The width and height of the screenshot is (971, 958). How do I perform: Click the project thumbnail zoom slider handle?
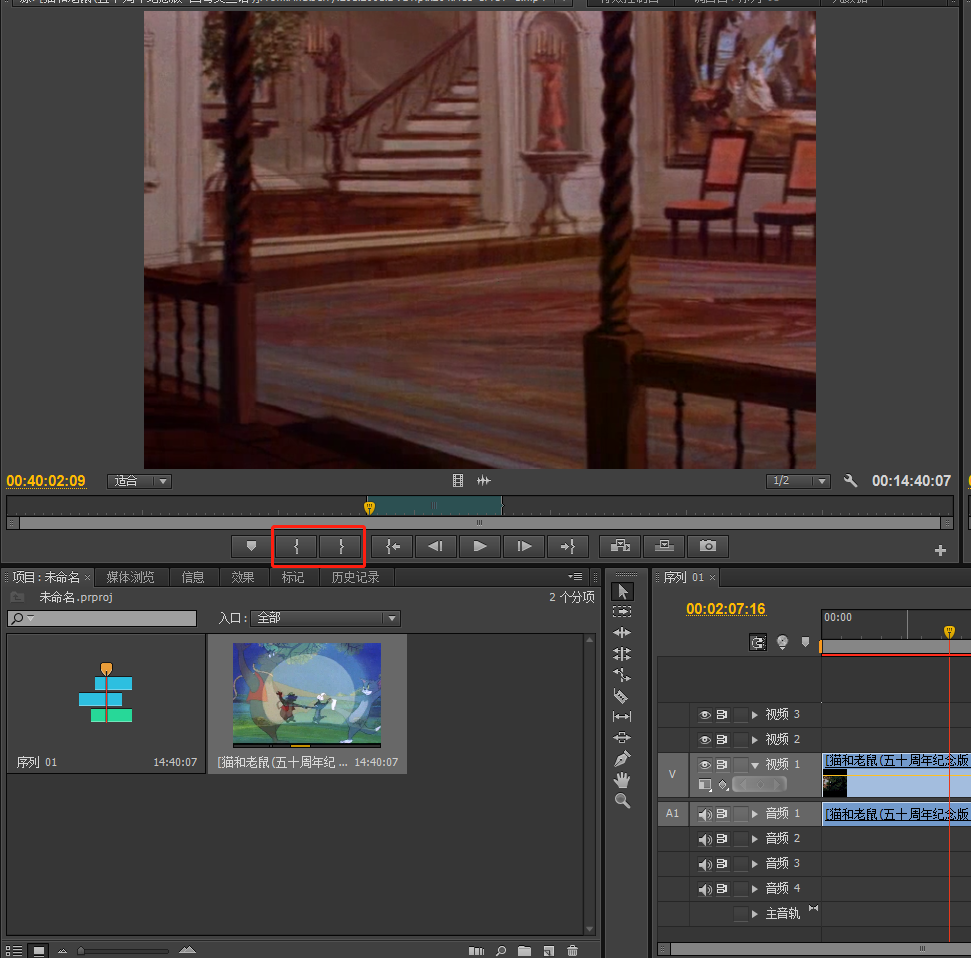(x=81, y=951)
